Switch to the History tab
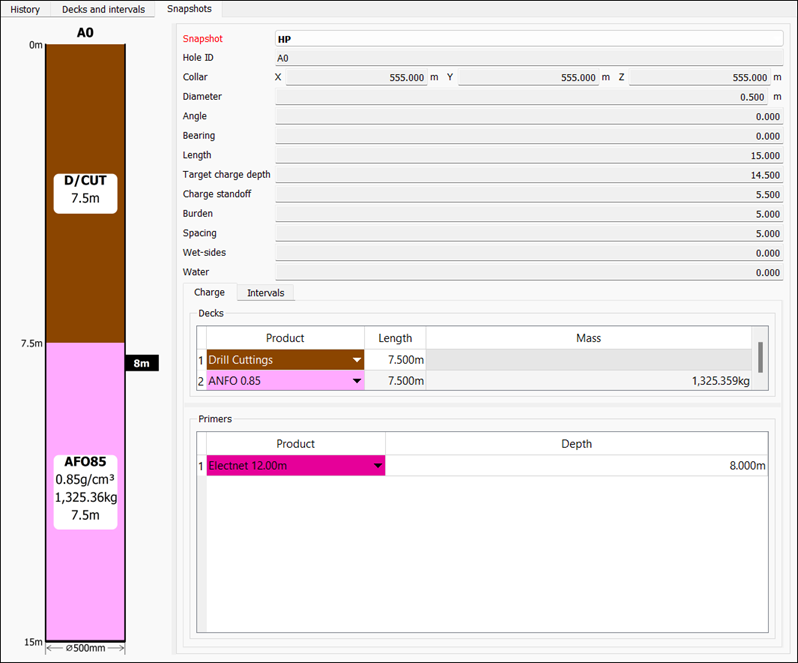The image size is (798, 663). point(25,9)
